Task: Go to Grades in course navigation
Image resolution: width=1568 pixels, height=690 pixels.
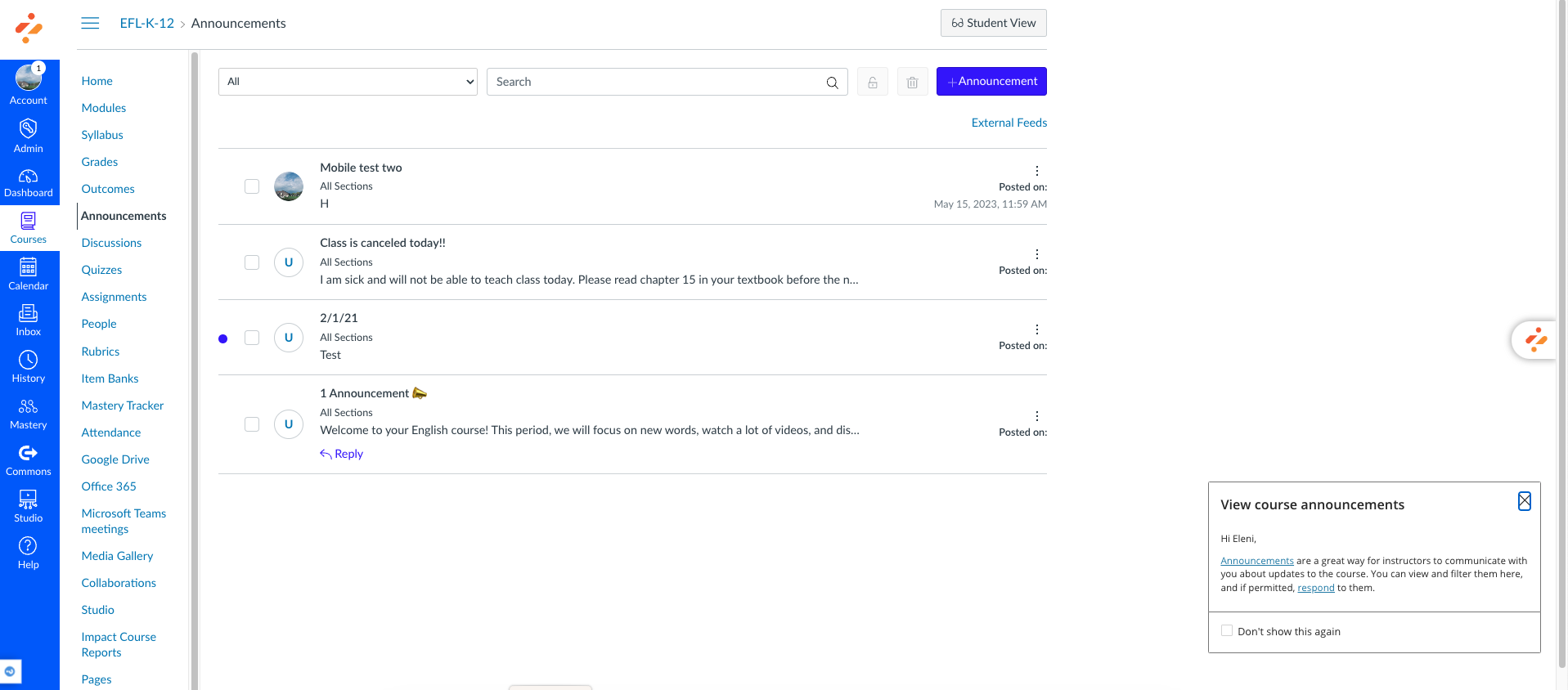Action: click(100, 162)
